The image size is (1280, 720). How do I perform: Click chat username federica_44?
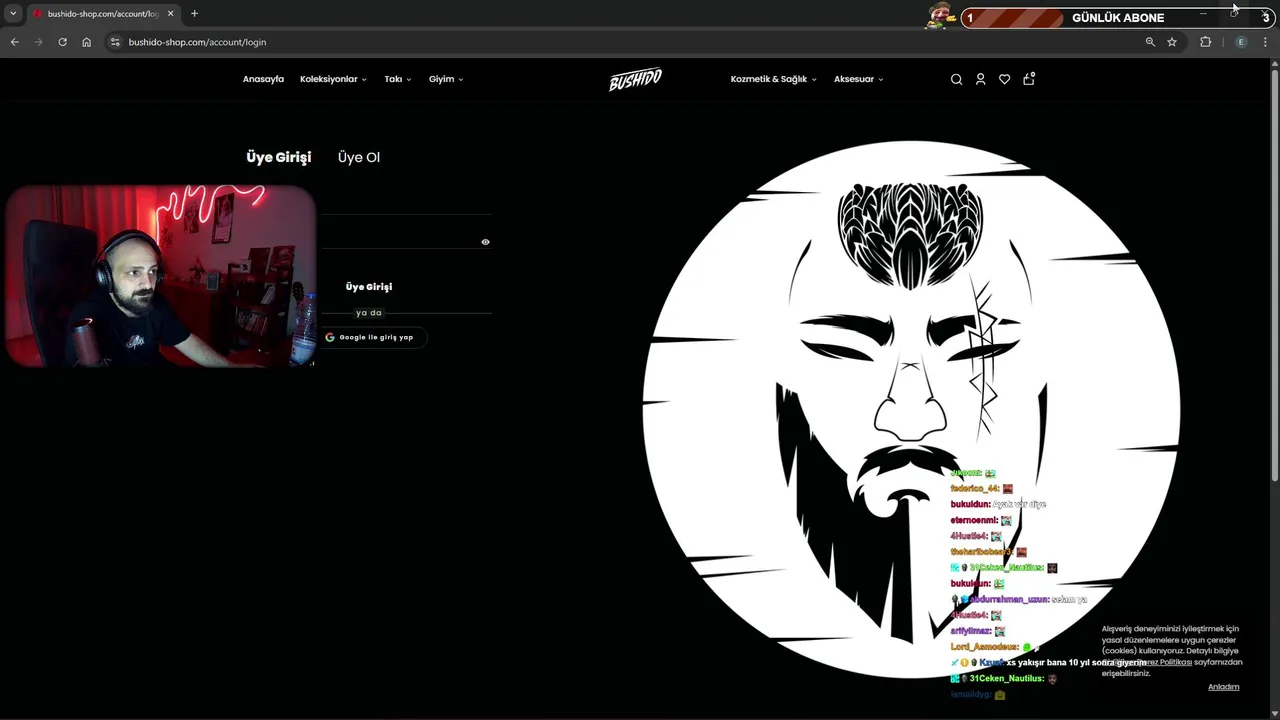tap(974, 488)
